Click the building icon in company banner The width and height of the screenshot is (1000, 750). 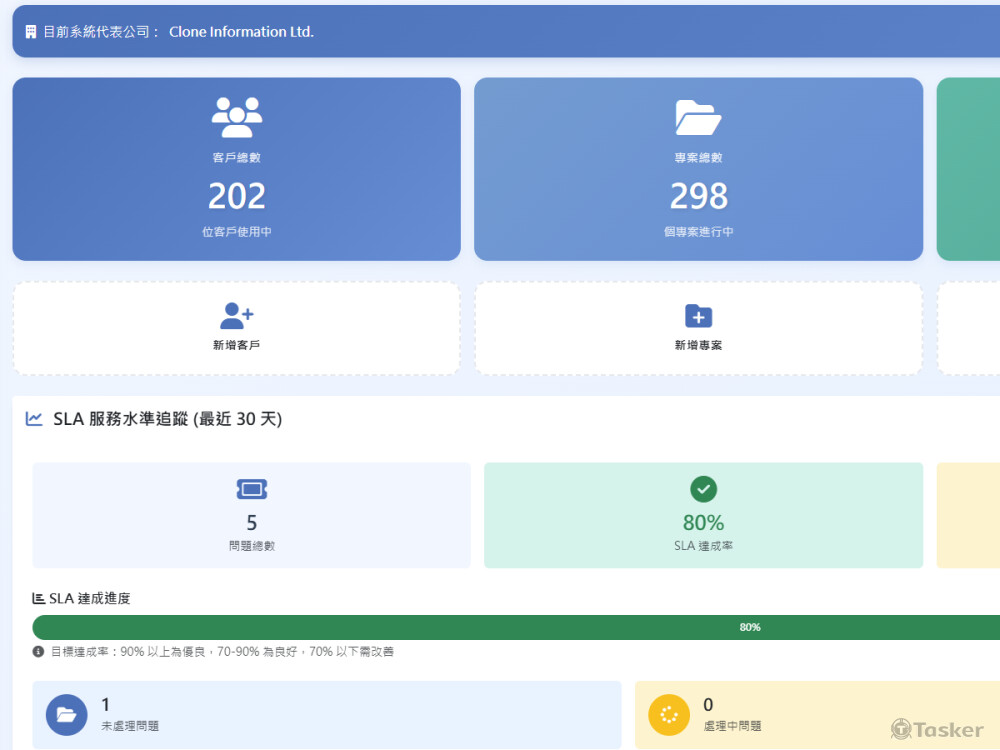click(31, 32)
